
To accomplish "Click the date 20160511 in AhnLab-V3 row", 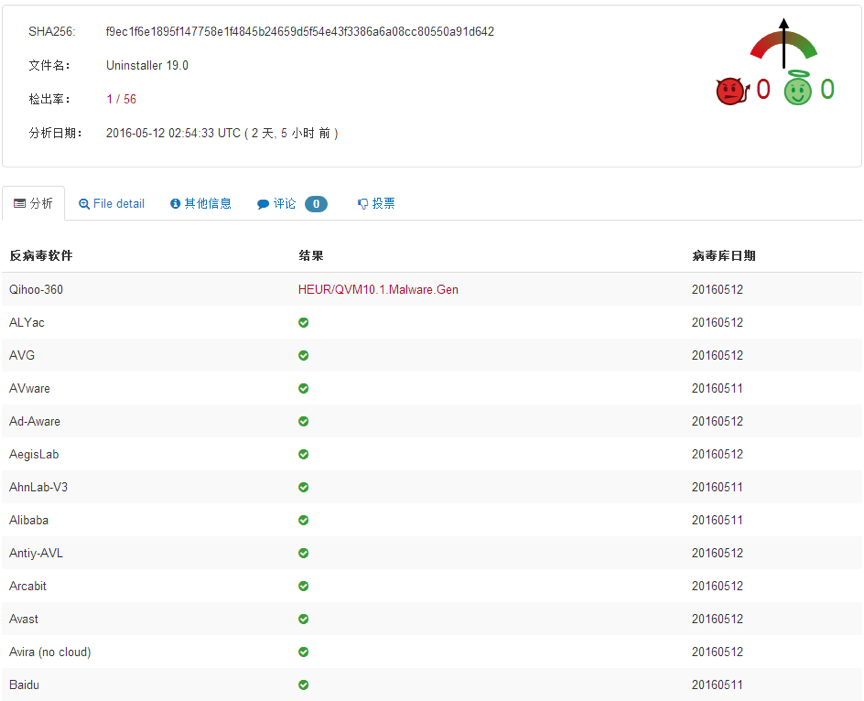I will [x=717, y=487].
